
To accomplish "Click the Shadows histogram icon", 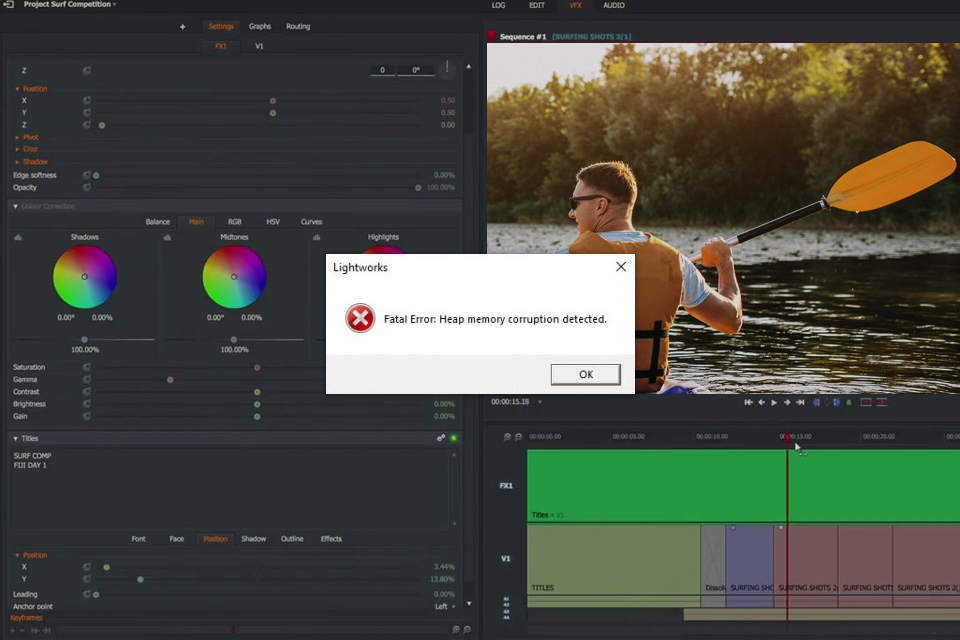I will pyautogui.click(x=18, y=237).
